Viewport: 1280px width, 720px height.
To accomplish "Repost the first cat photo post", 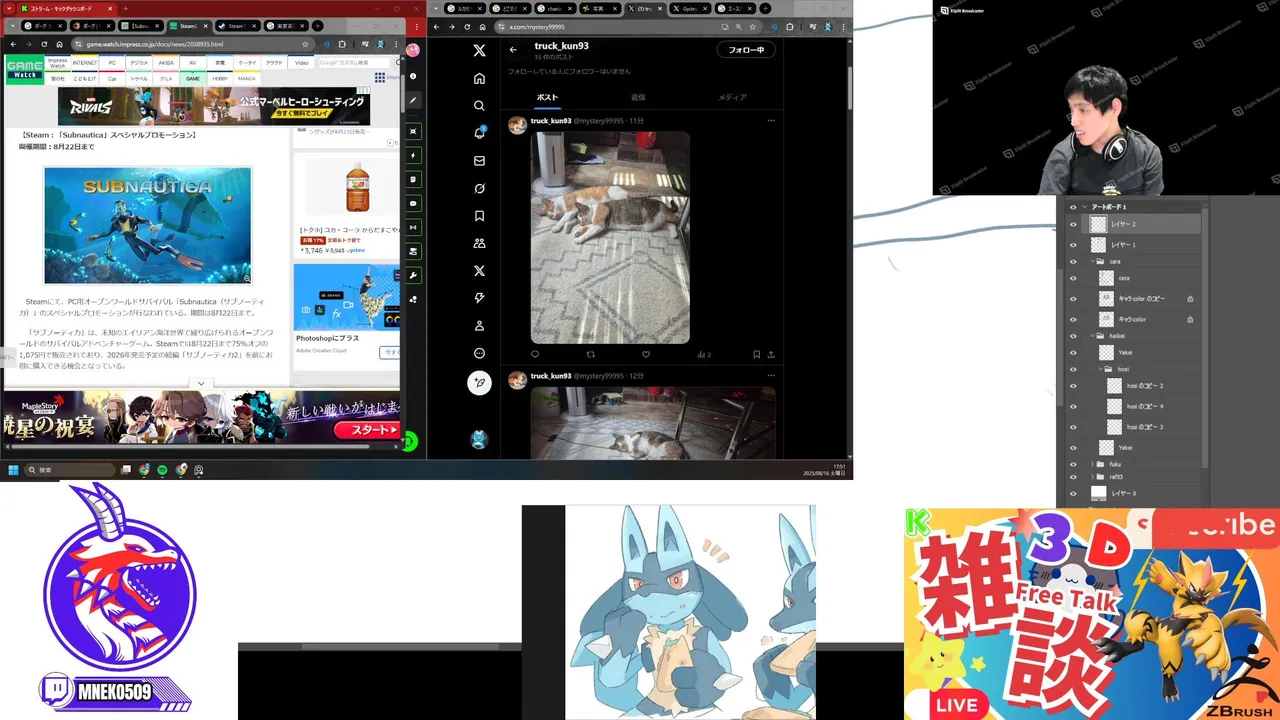I will click(x=590, y=354).
